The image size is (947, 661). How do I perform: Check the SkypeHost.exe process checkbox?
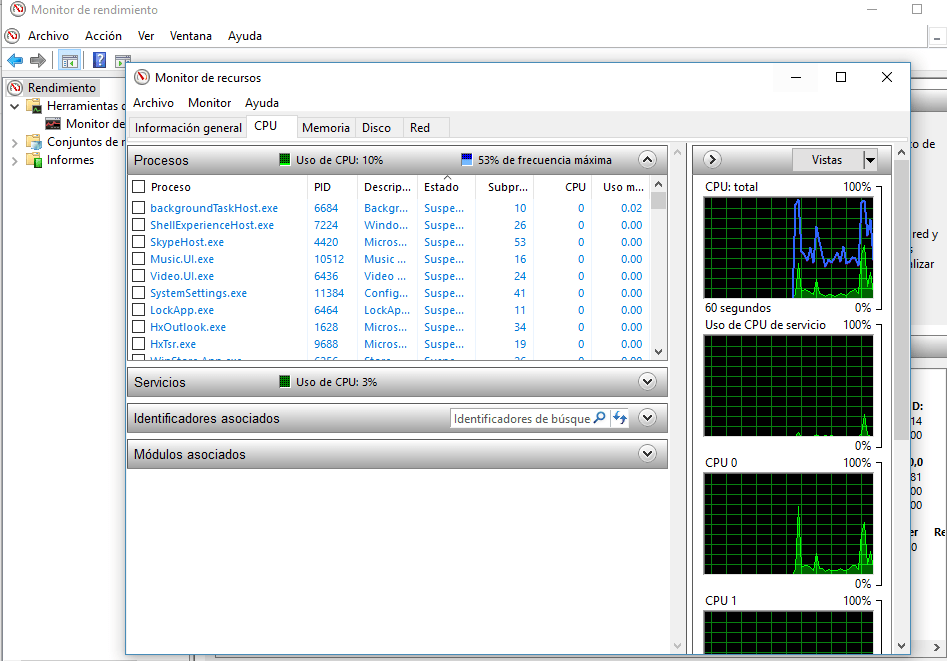139,242
